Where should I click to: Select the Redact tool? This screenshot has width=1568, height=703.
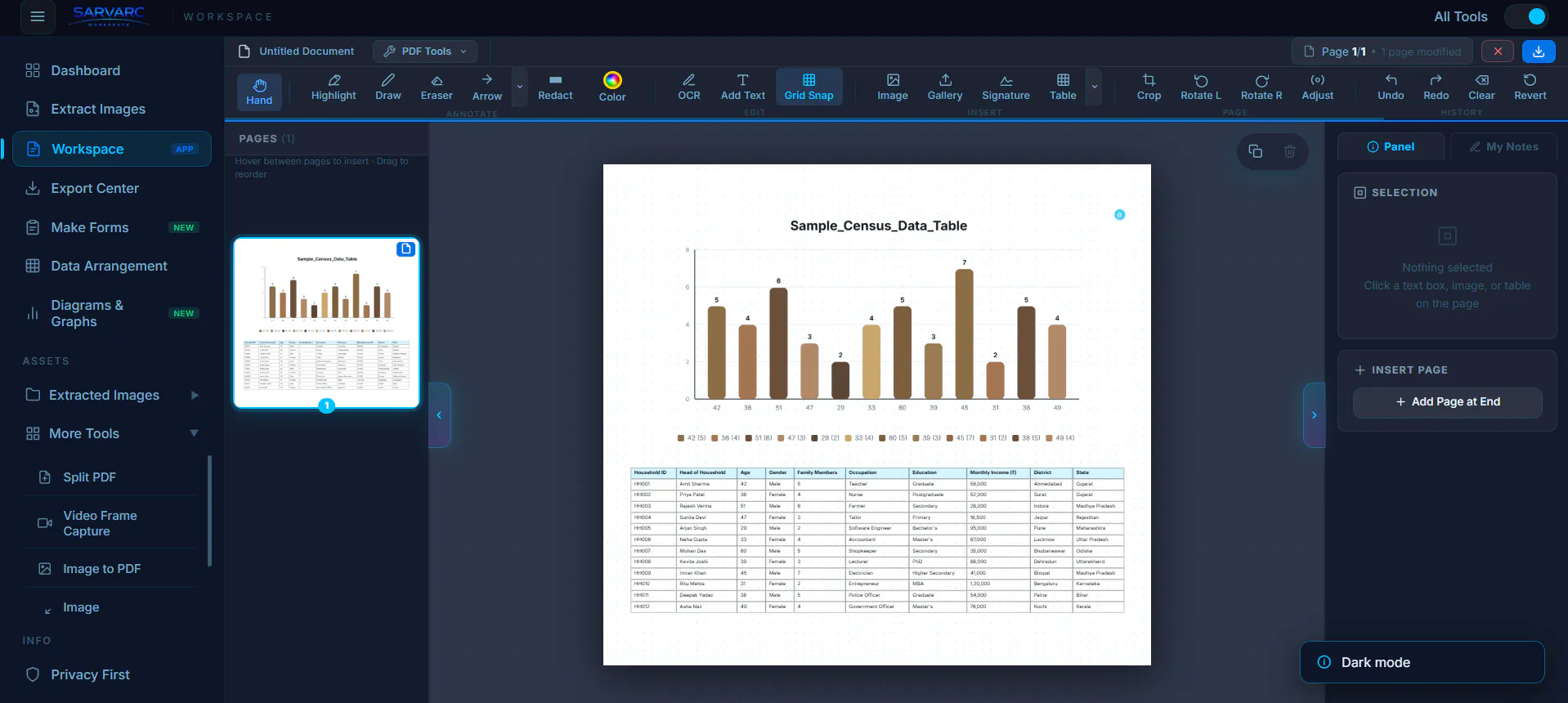555,87
